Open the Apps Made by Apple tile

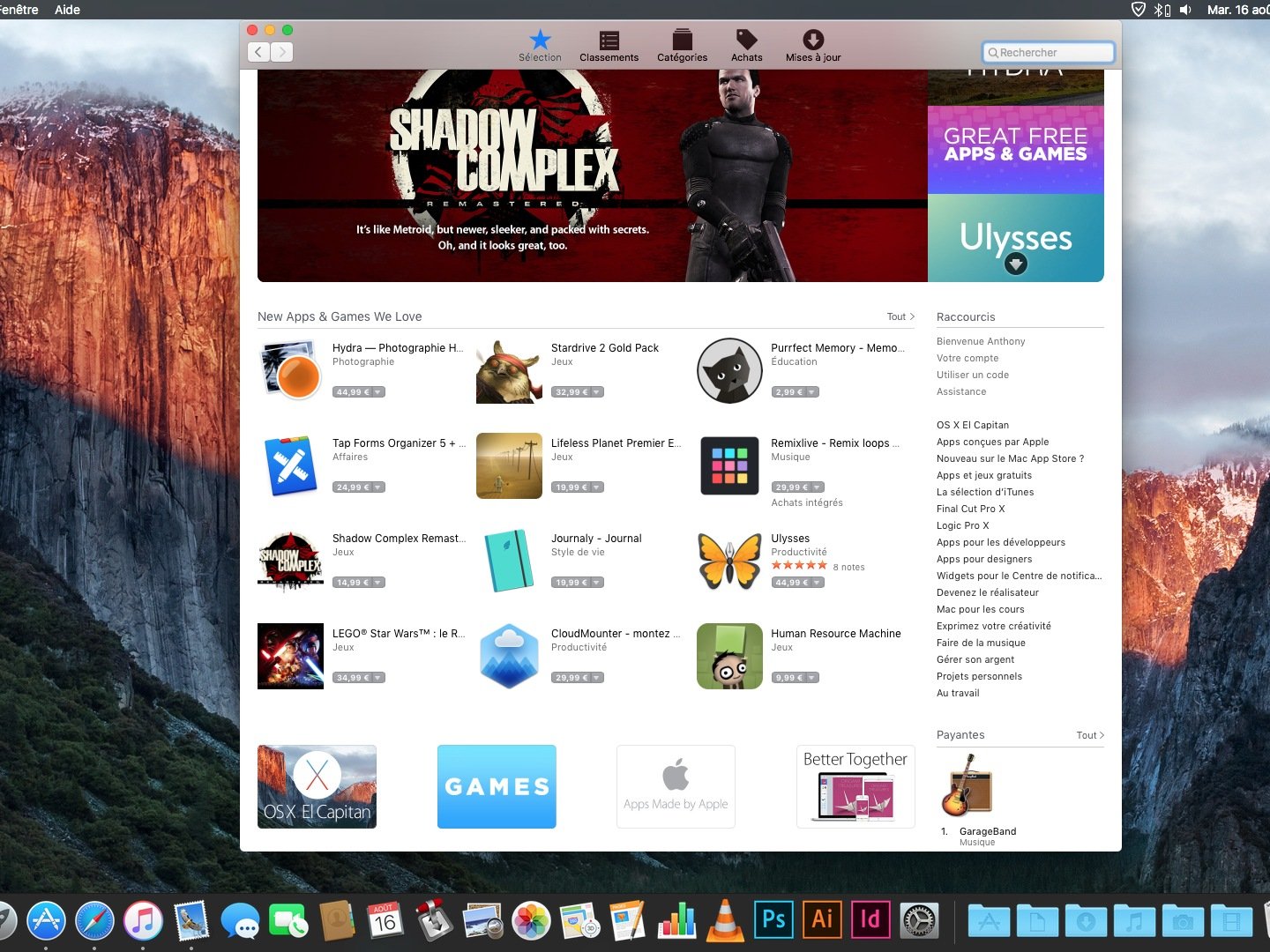coord(676,786)
